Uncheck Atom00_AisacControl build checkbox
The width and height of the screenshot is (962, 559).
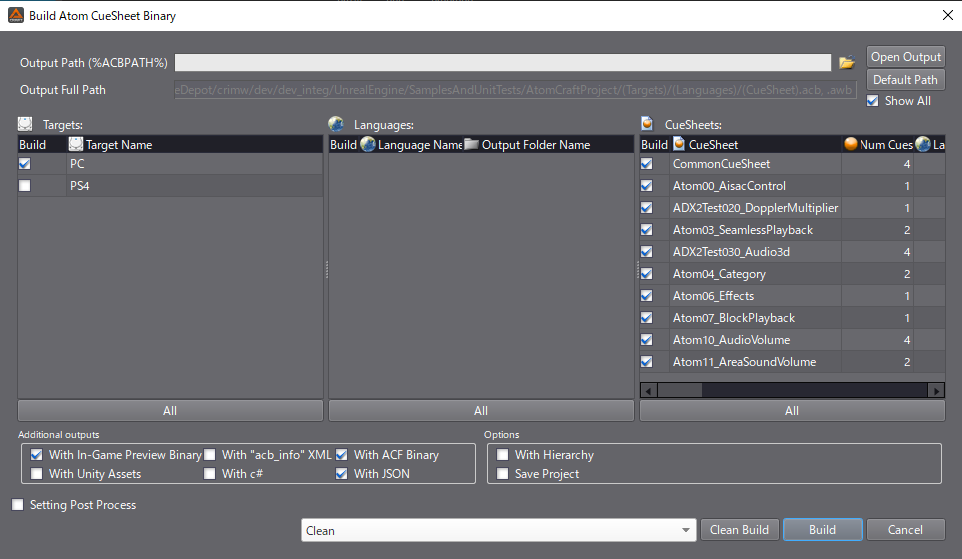coord(647,186)
